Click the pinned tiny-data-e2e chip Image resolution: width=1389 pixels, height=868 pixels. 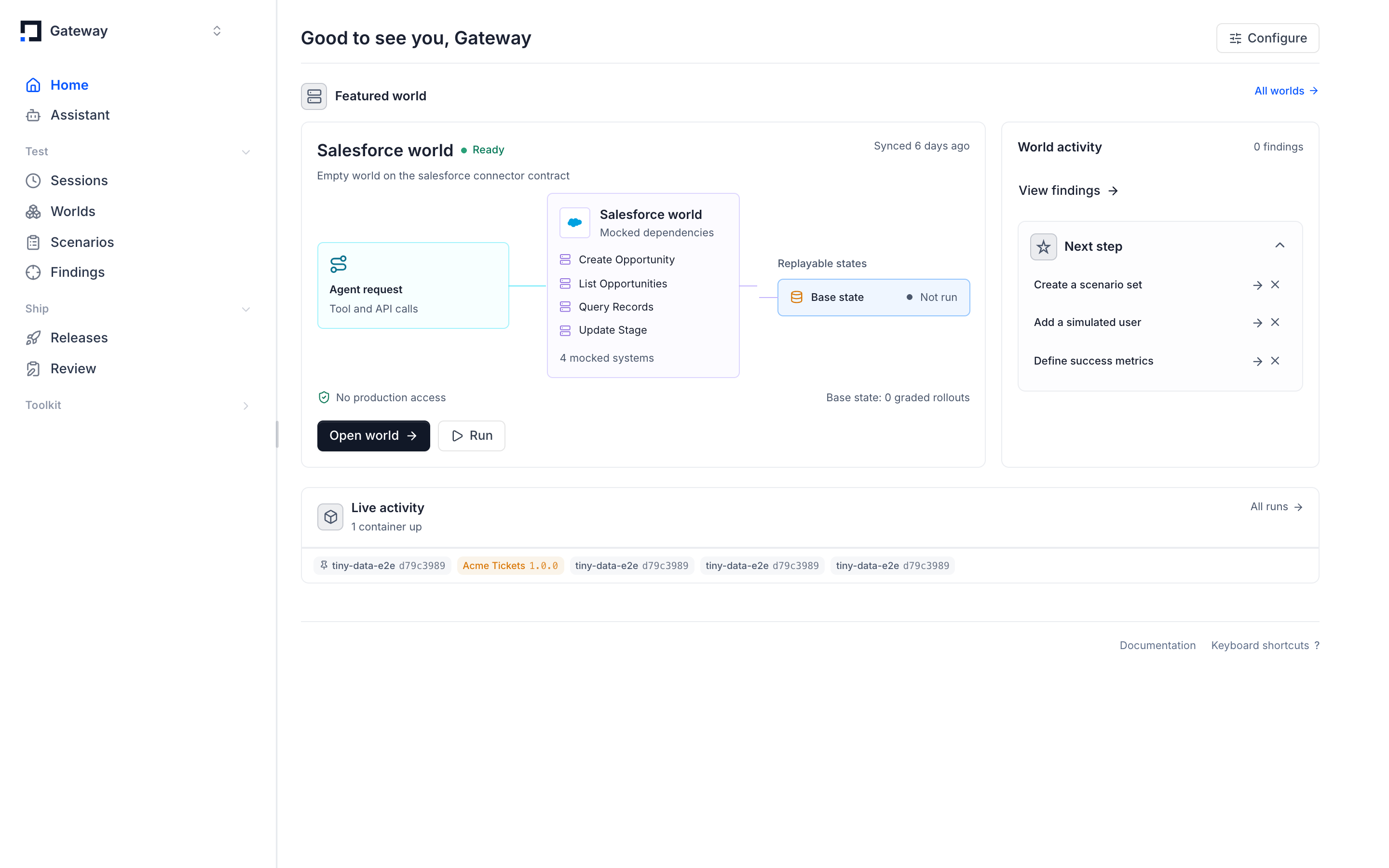383,566
